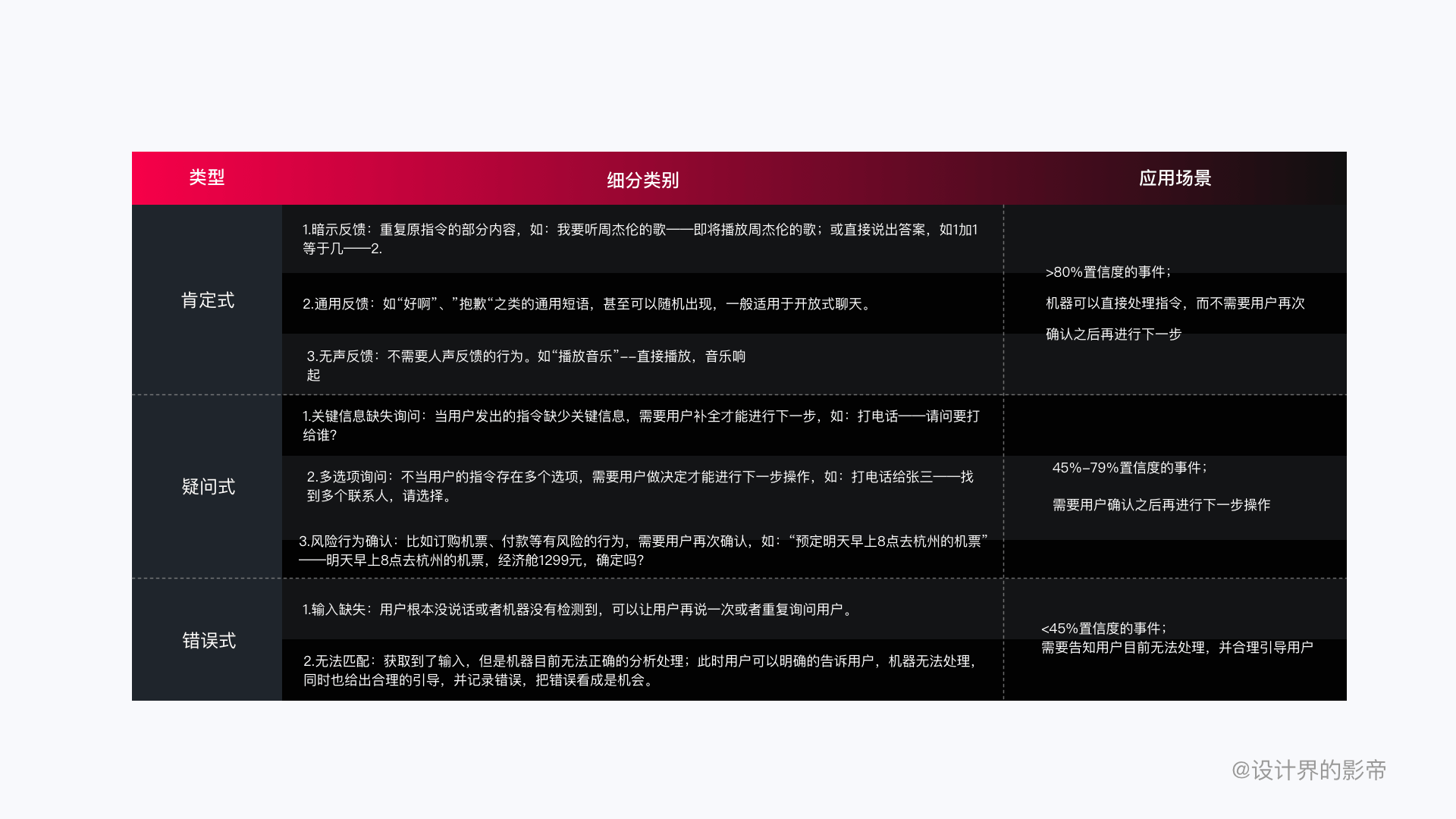
Task: Click the header cell labeled 类型
Action: 207,177
